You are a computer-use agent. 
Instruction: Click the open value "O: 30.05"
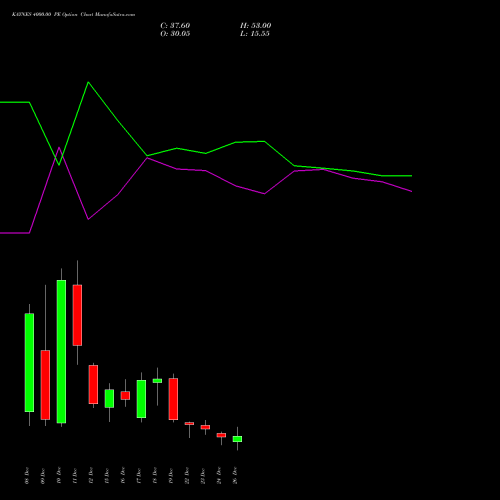pyautogui.click(x=175, y=34)
